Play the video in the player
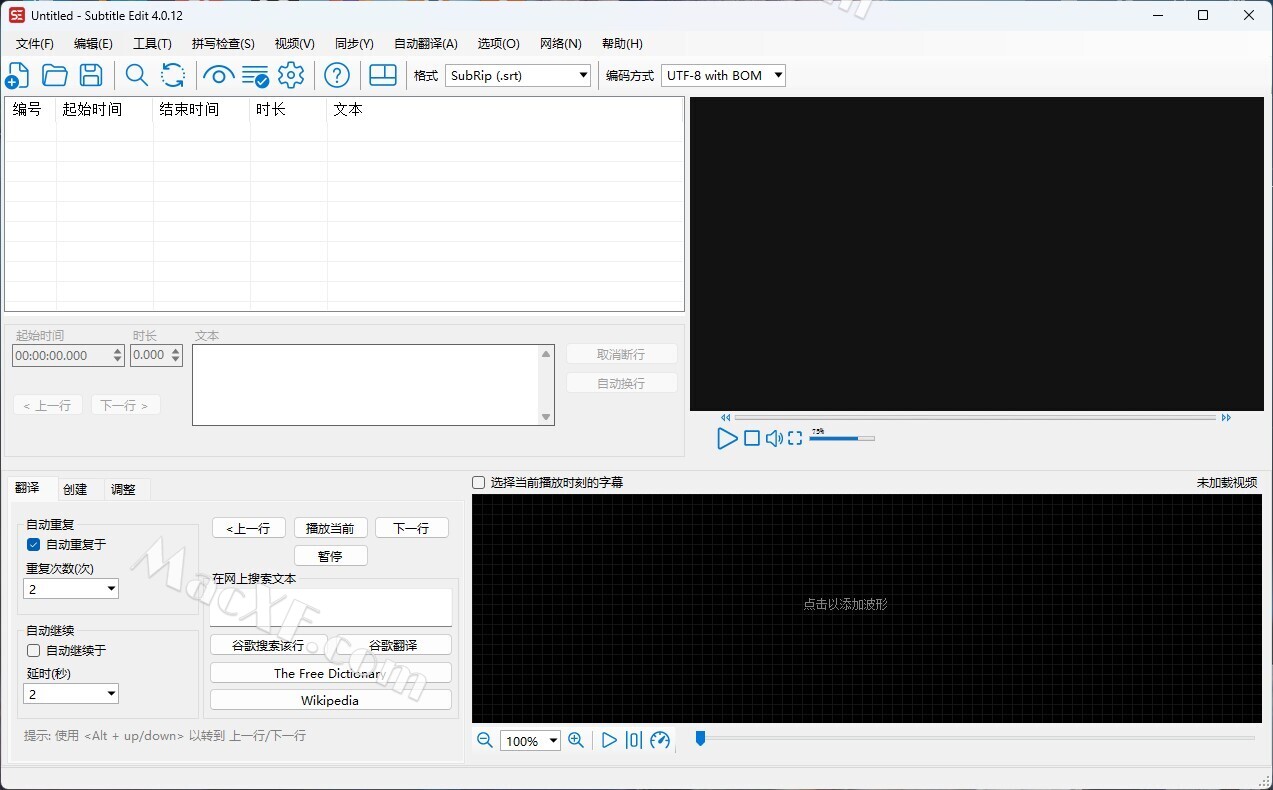This screenshot has width=1273, height=790. [x=727, y=438]
